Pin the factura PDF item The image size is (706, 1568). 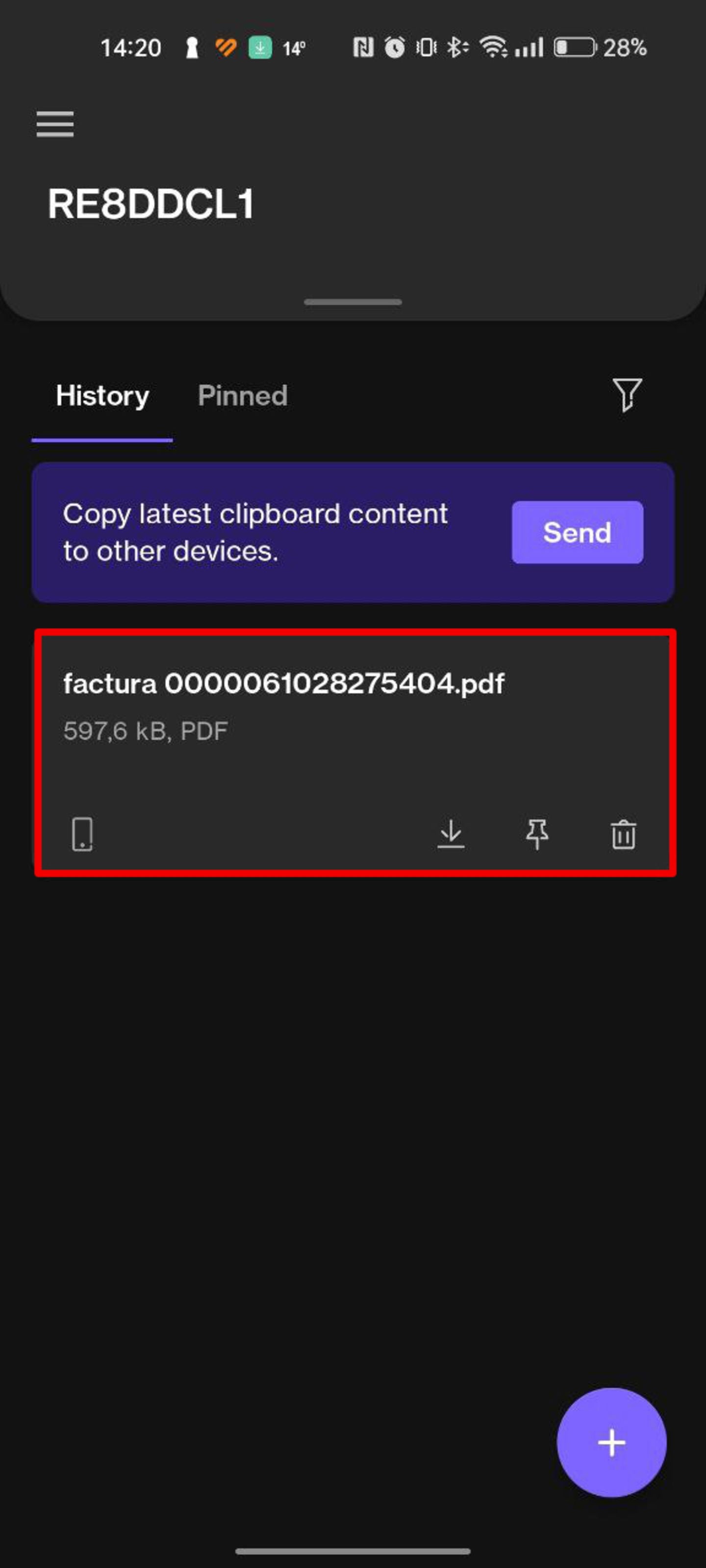pos(537,833)
